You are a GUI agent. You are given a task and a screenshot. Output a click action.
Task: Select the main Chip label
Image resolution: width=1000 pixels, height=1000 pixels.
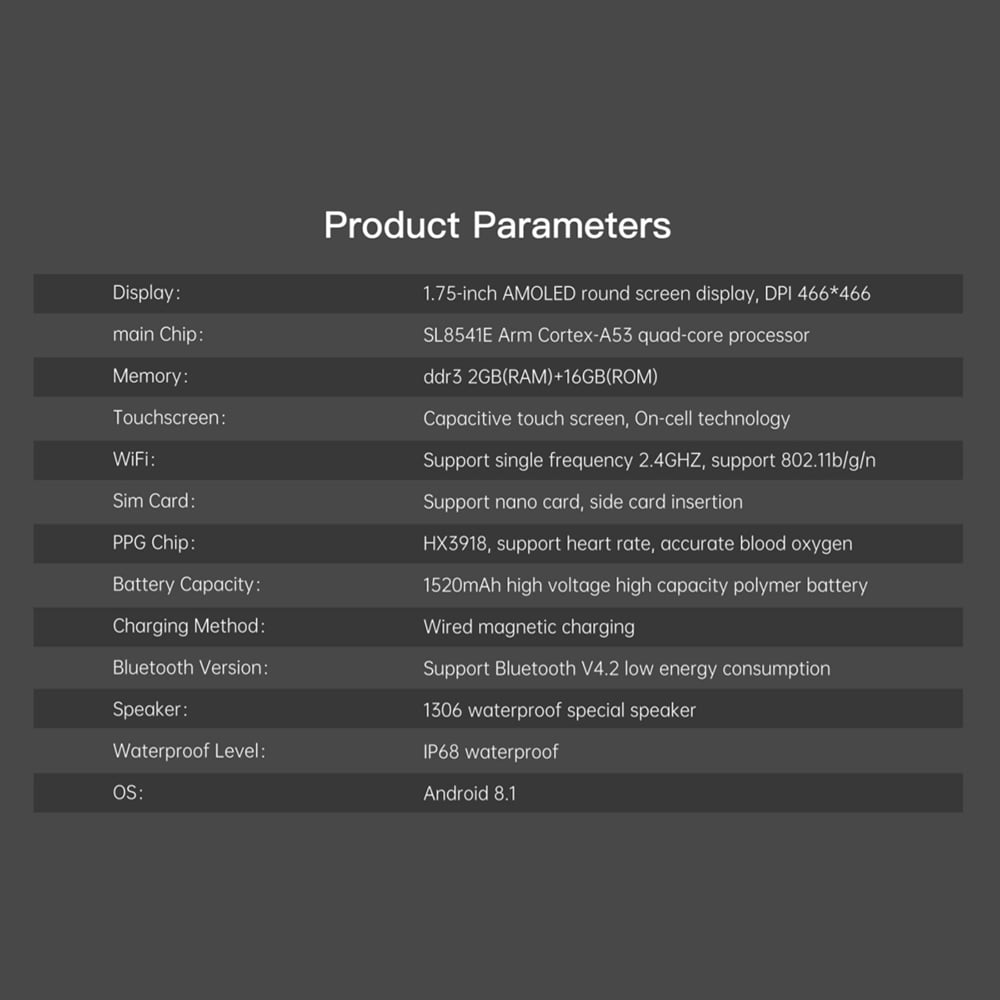(x=158, y=334)
